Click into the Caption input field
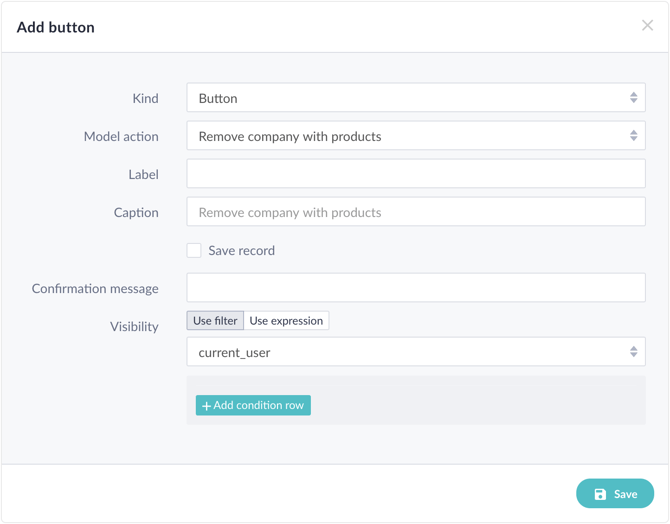Viewport: 670px width, 524px height. point(415,212)
